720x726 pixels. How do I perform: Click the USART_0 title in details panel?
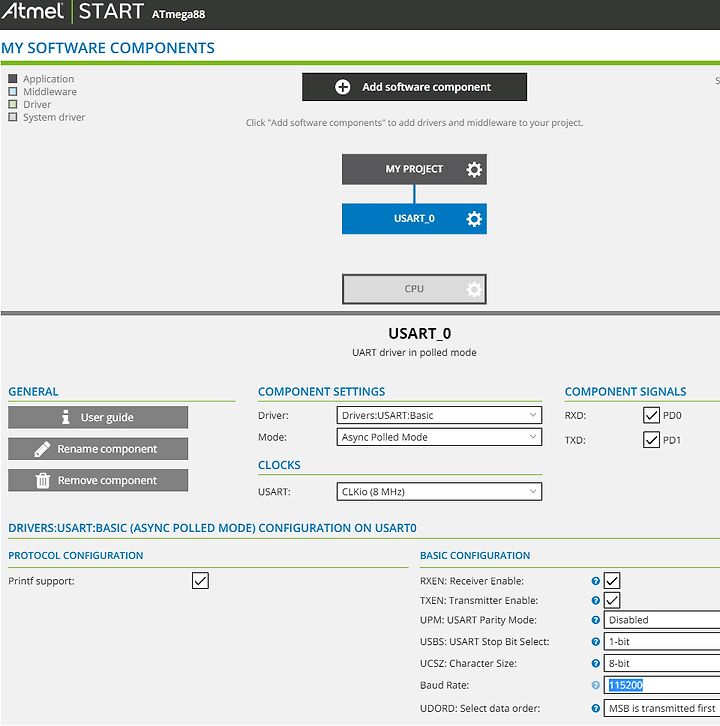pos(419,334)
